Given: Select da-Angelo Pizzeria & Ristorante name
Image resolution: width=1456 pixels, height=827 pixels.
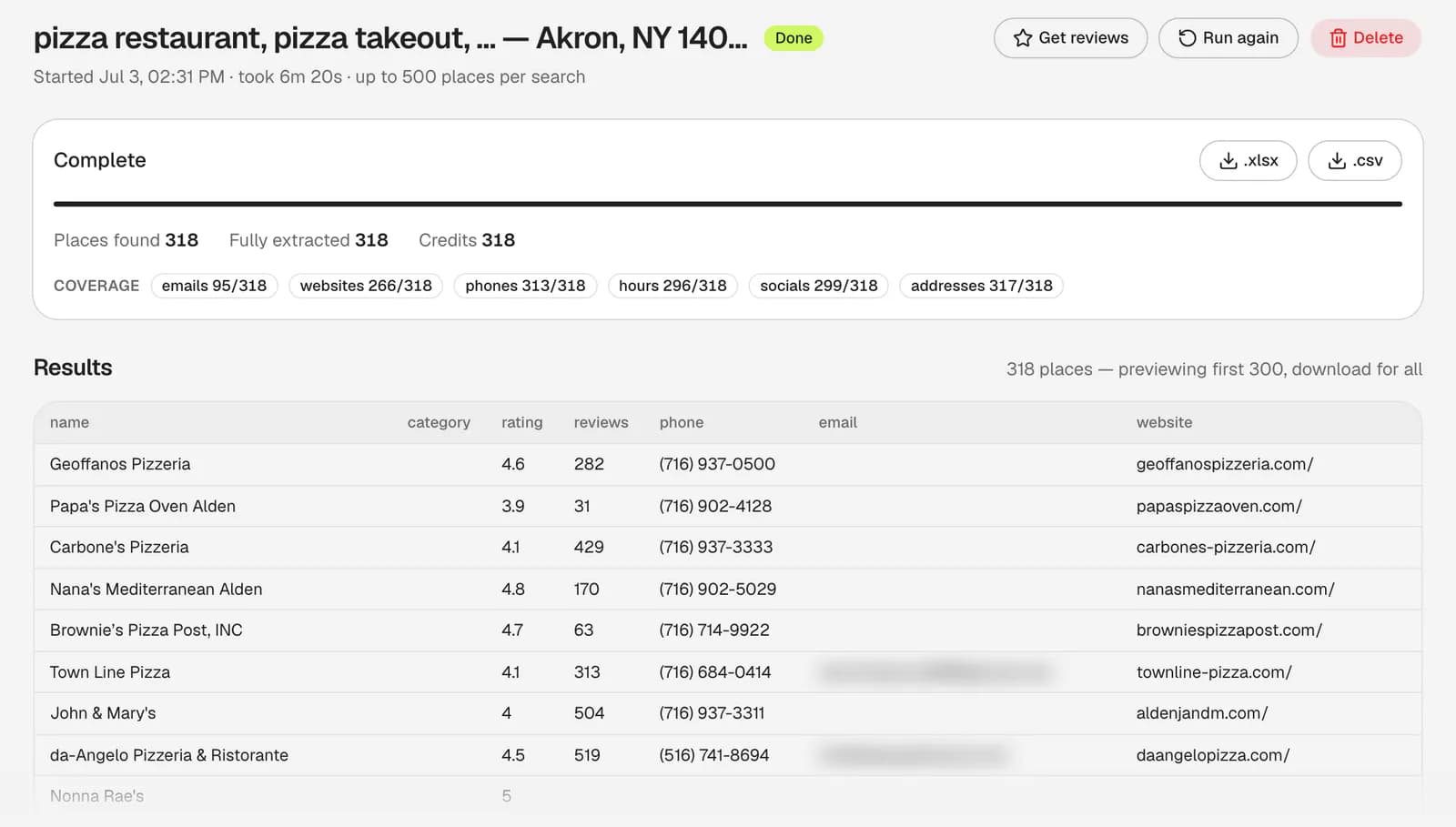Looking at the screenshot, I should 169,755.
